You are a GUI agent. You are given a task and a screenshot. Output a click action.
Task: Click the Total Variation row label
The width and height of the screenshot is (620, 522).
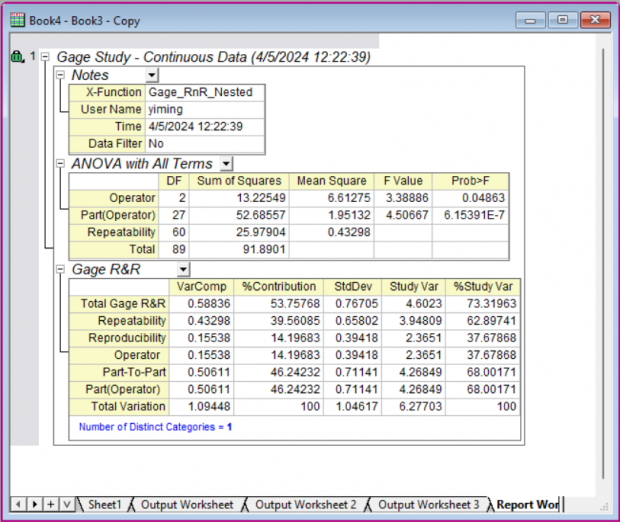point(119,406)
